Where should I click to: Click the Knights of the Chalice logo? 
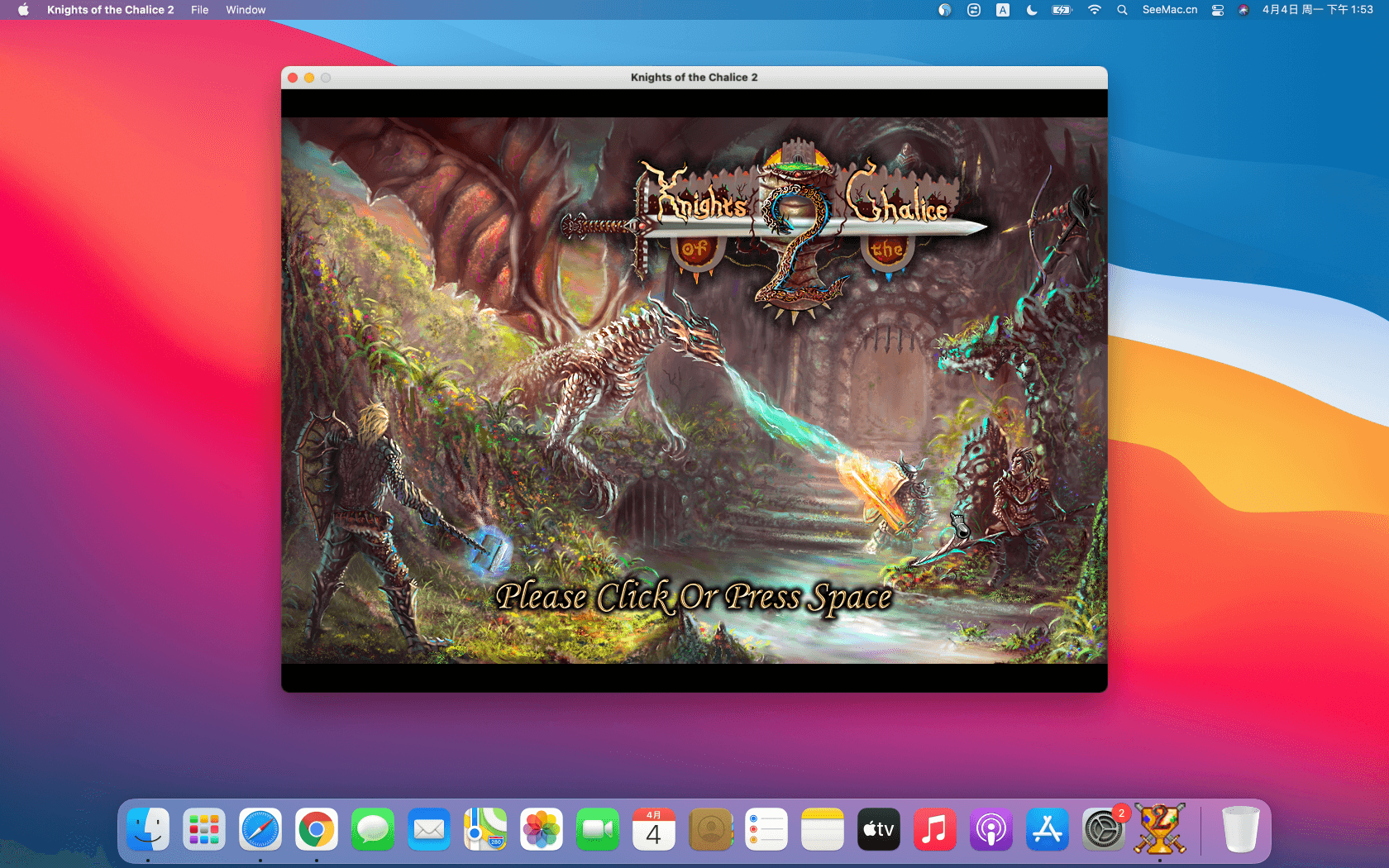pyautogui.click(x=775, y=230)
